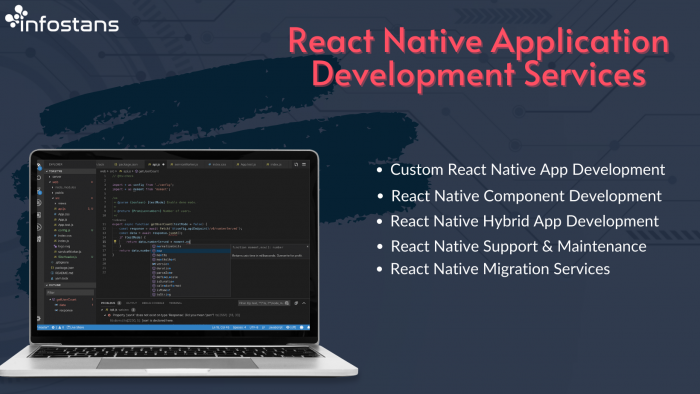700x394 pixels.
Task: Click the Manage gear icon in the activity bar
Action: [39, 318]
